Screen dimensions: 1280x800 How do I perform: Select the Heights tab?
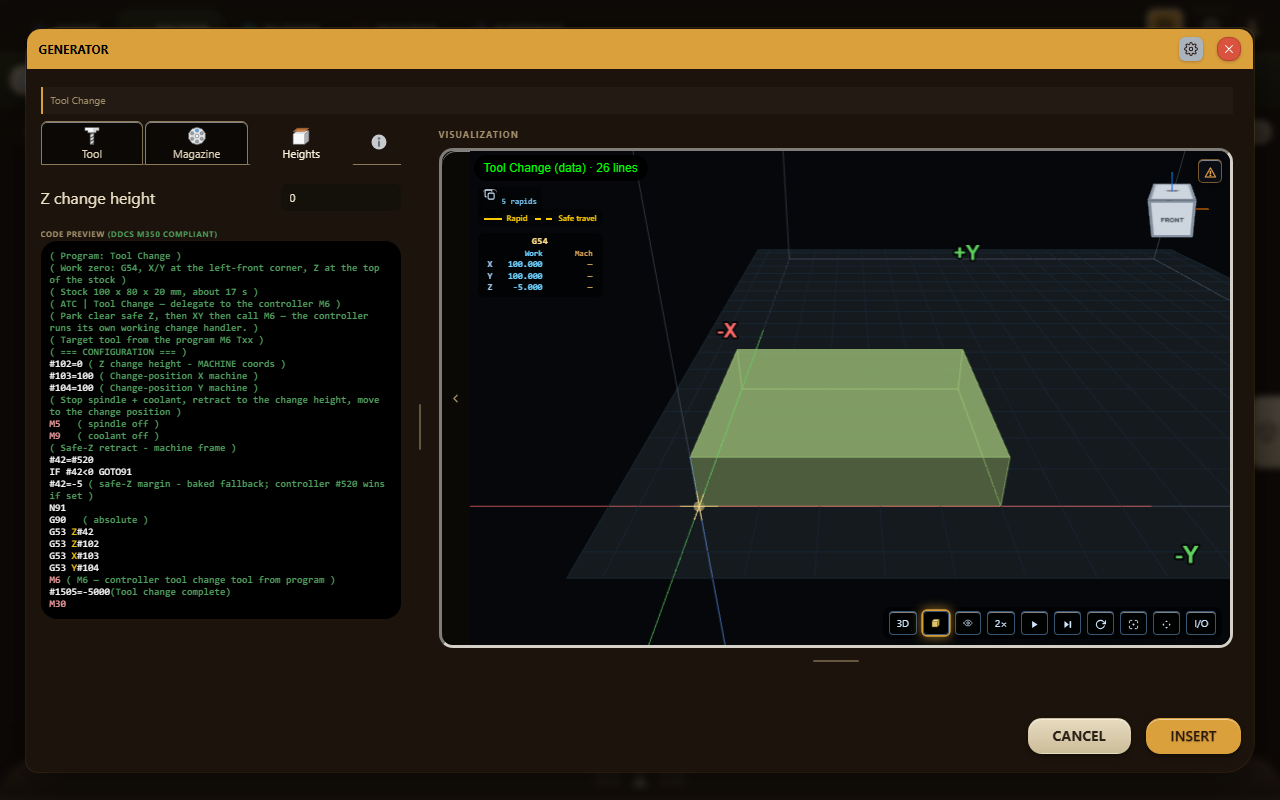(x=301, y=143)
